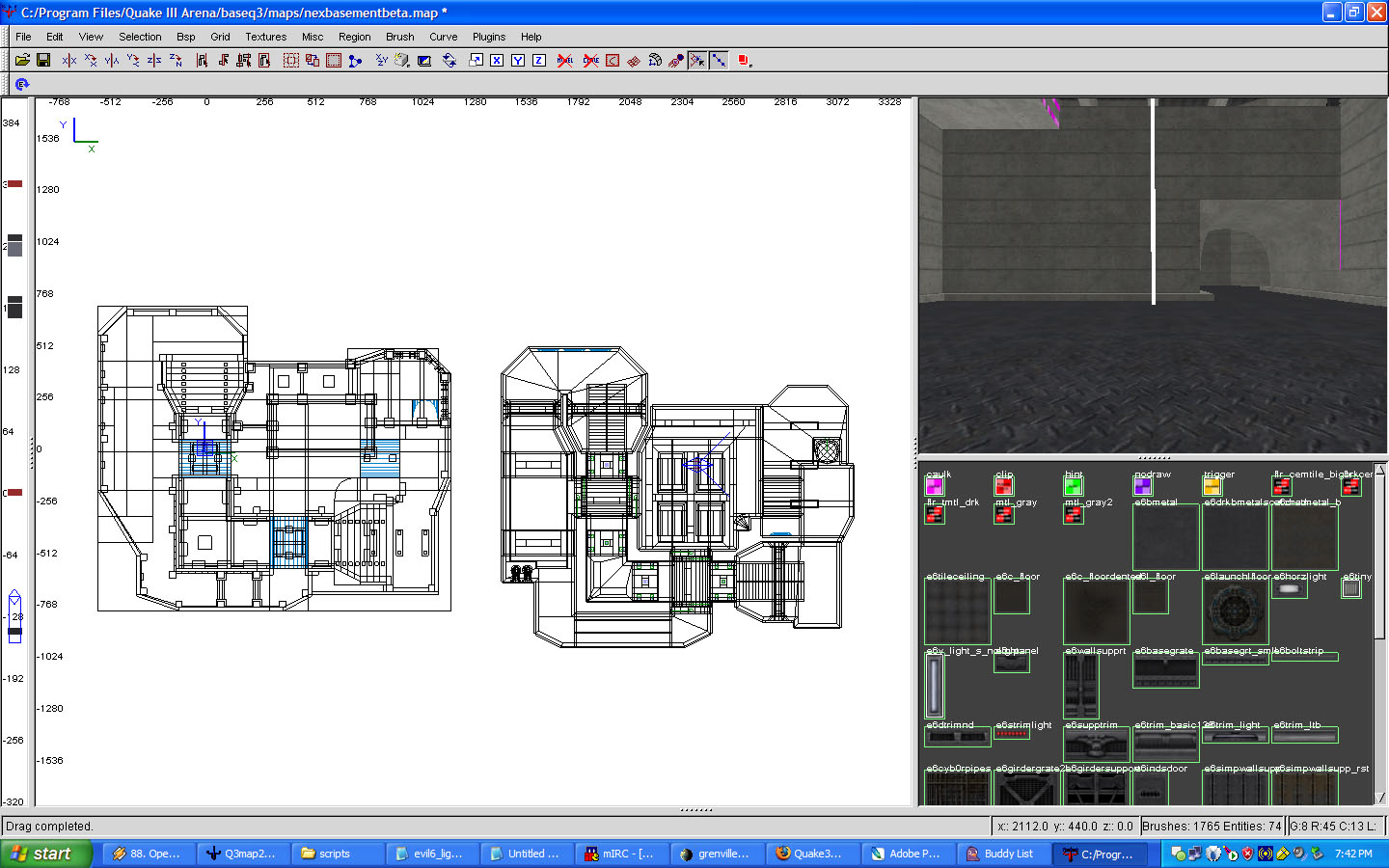Change views with the XYZ icon
Screen dimensions: 1389x868
[381, 60]
